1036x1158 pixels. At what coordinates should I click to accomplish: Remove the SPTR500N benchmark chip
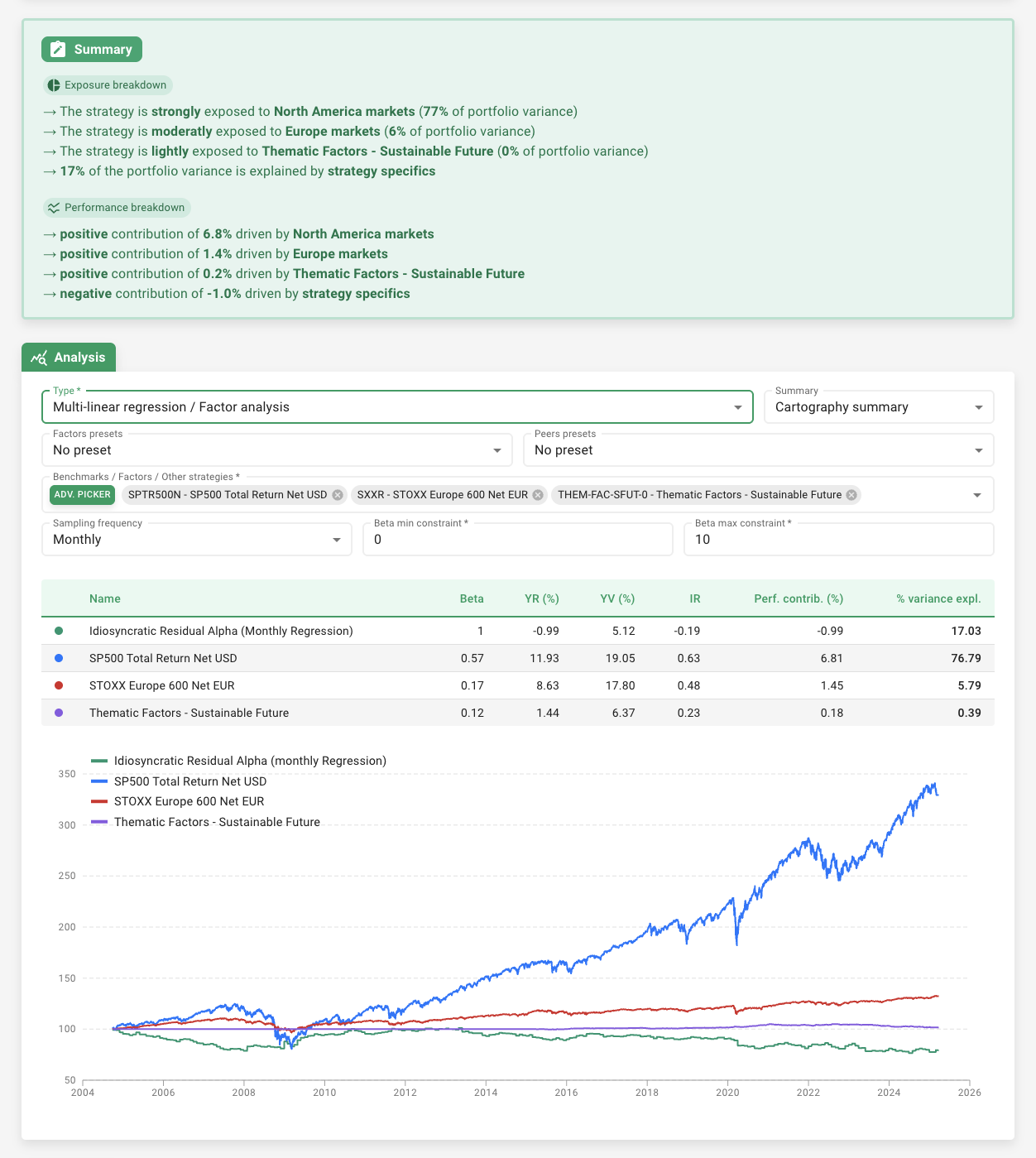click(x=338, y=495)
